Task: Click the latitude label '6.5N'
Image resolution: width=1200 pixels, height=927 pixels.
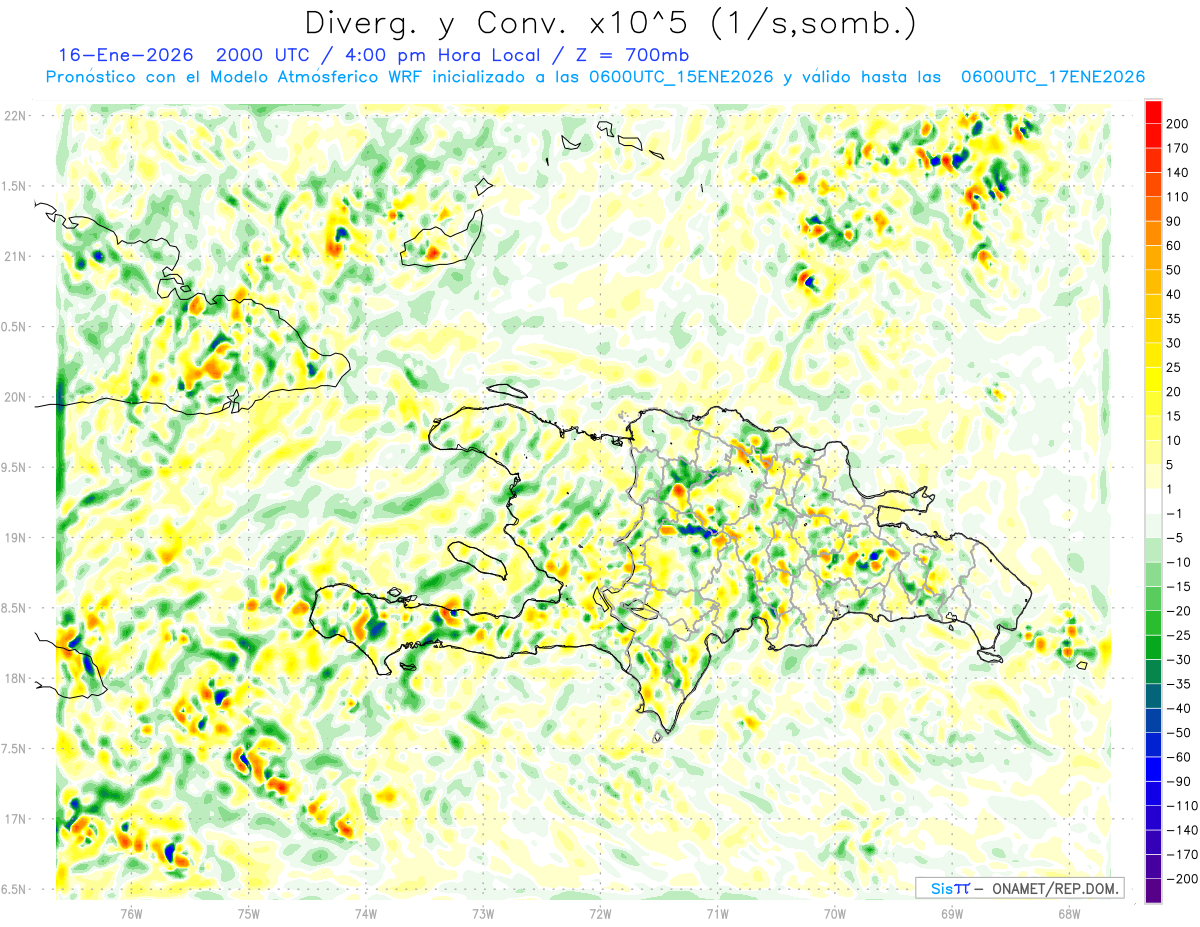Action: [15, 889]
